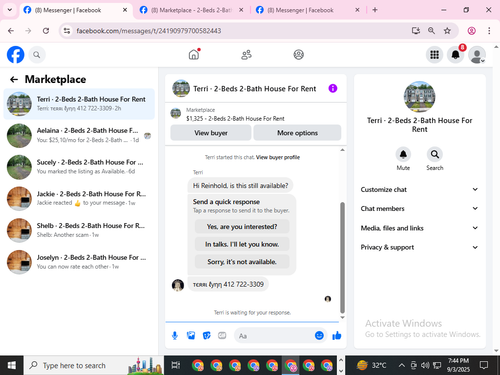500x375 pixels.
Task: Open the emoji picker smiley
Action: tap(319, 335)
